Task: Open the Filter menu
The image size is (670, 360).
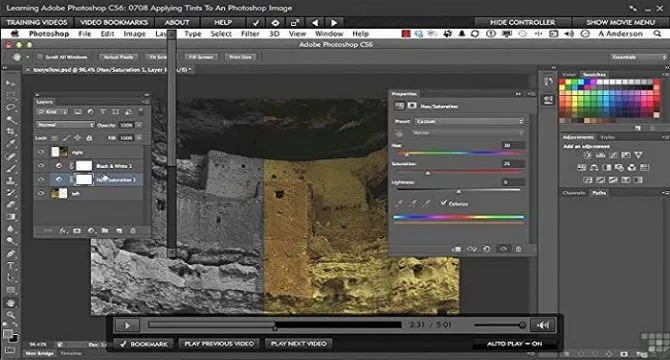Action: click(x=250, y=34)
